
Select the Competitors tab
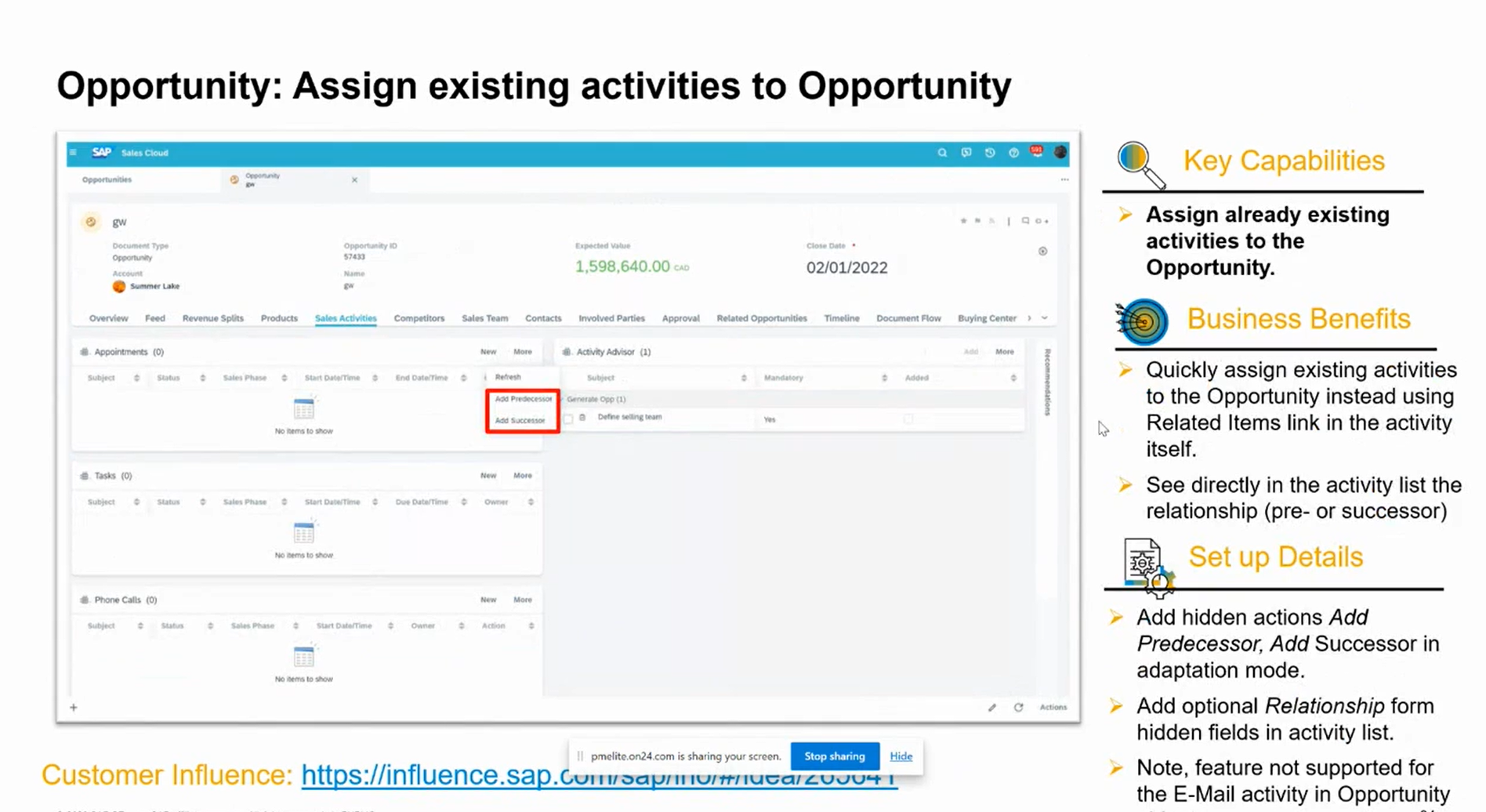point(419,318)
